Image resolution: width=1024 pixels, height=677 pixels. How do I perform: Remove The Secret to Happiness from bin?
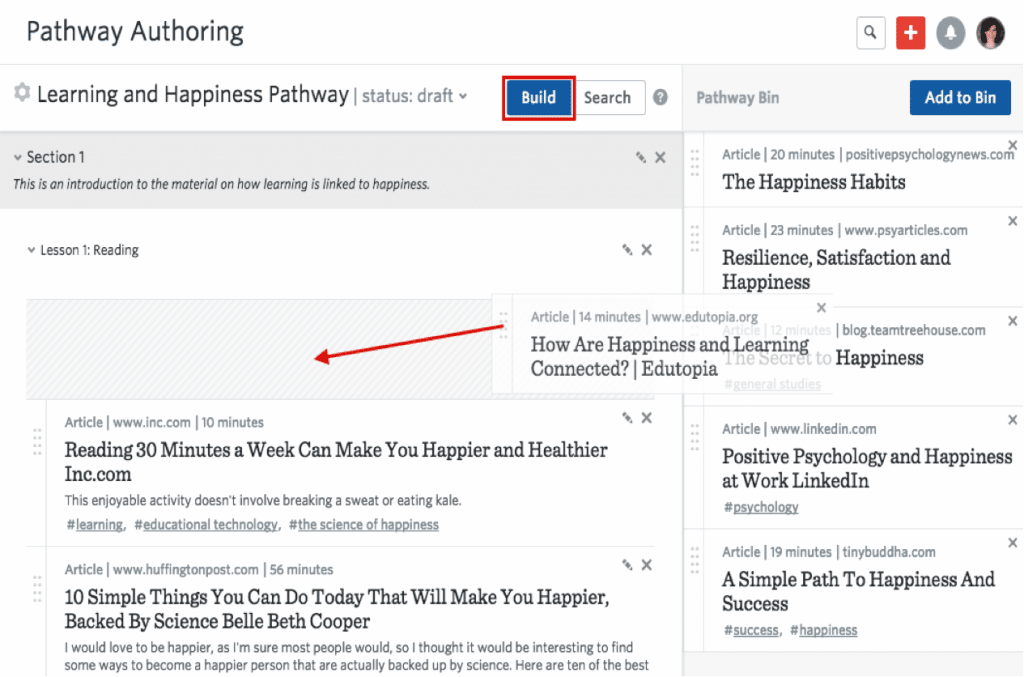click(x=1012, y=321)
